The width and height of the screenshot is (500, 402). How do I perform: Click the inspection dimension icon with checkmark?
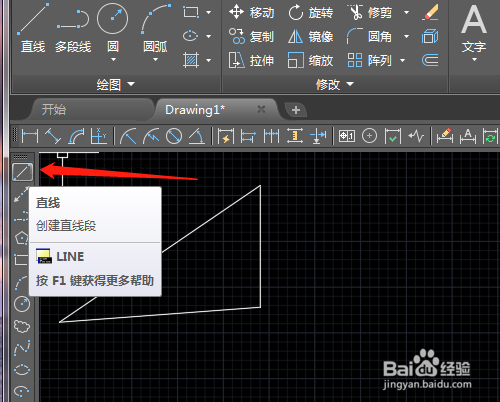pos(393,136)
